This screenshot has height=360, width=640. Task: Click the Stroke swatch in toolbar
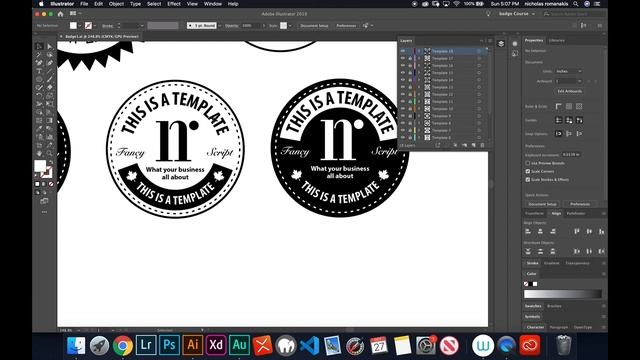[x=47, y=173]
